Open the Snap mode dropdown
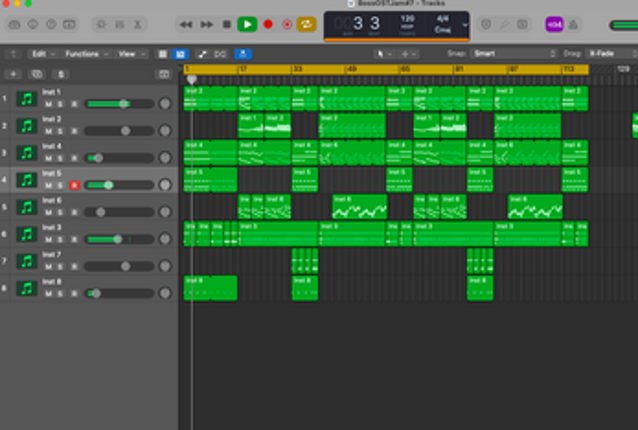 (x=514, y=53)
